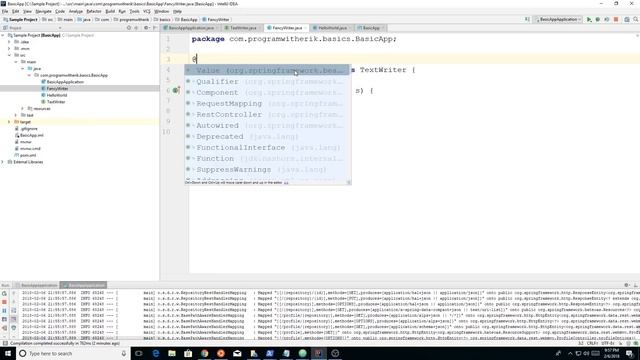Image resolution: width=640 pixels, height=360 pixels.
Task: Click the Make Project build icon
Action: (x=527, y=20)
